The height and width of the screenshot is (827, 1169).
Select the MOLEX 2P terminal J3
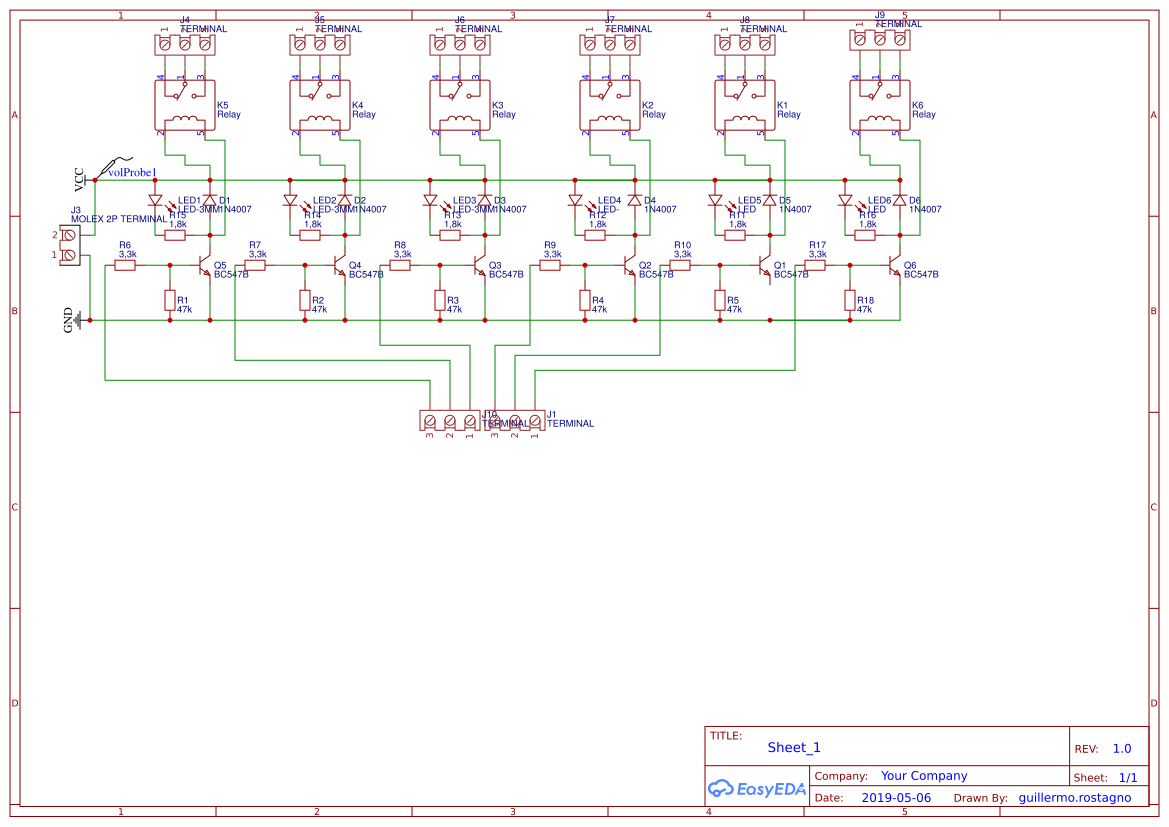[69, 245]
